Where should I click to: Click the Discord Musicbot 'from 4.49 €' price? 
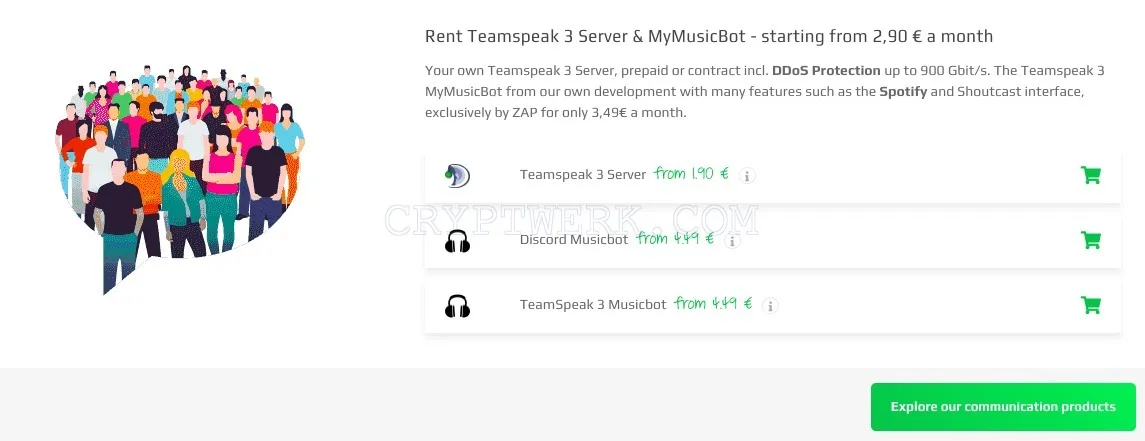coord(675,239)
